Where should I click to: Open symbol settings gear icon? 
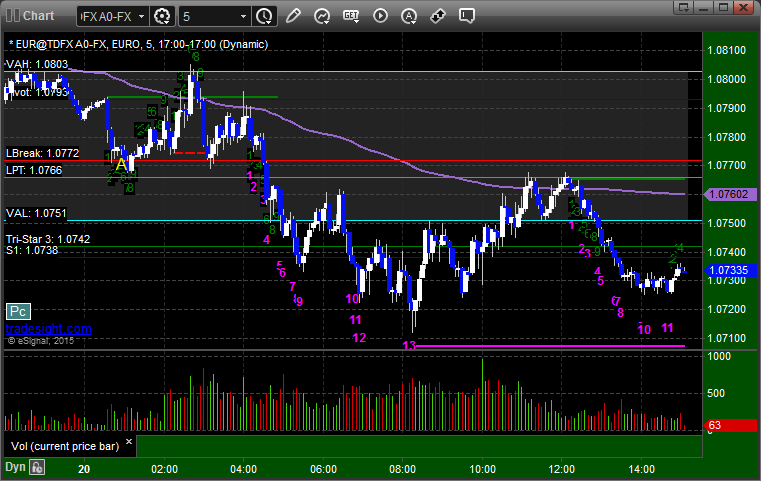coord(162,17)
